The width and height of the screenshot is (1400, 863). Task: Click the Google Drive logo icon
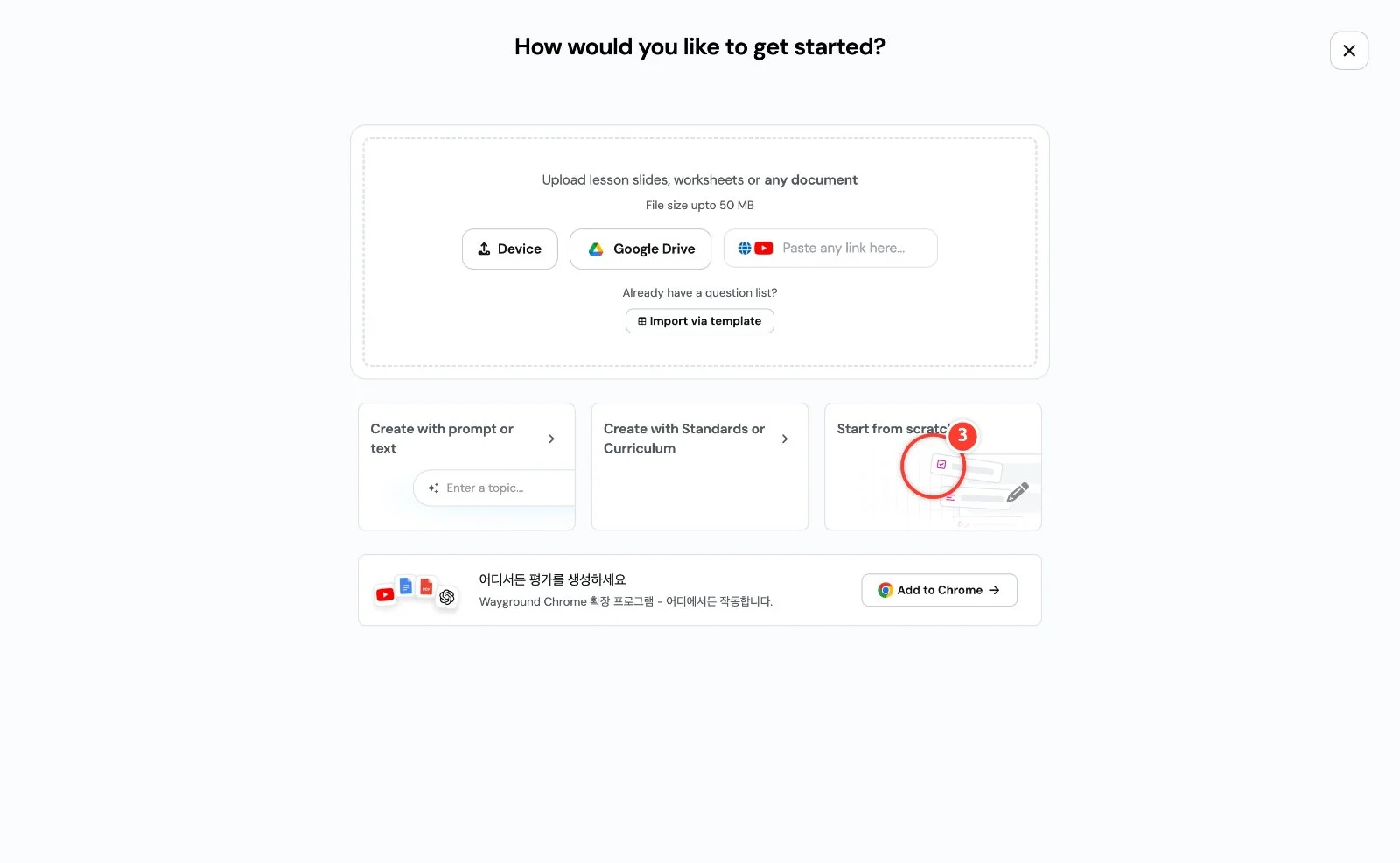click(x=596, y=249)
